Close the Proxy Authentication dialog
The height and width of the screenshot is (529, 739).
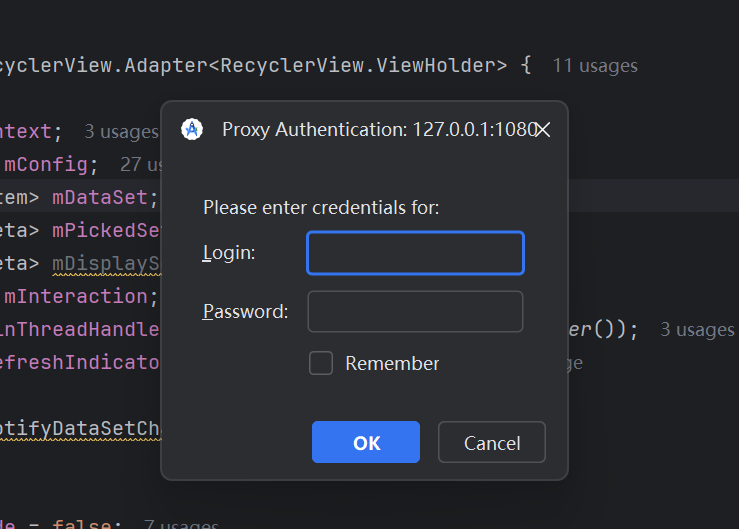543,130
